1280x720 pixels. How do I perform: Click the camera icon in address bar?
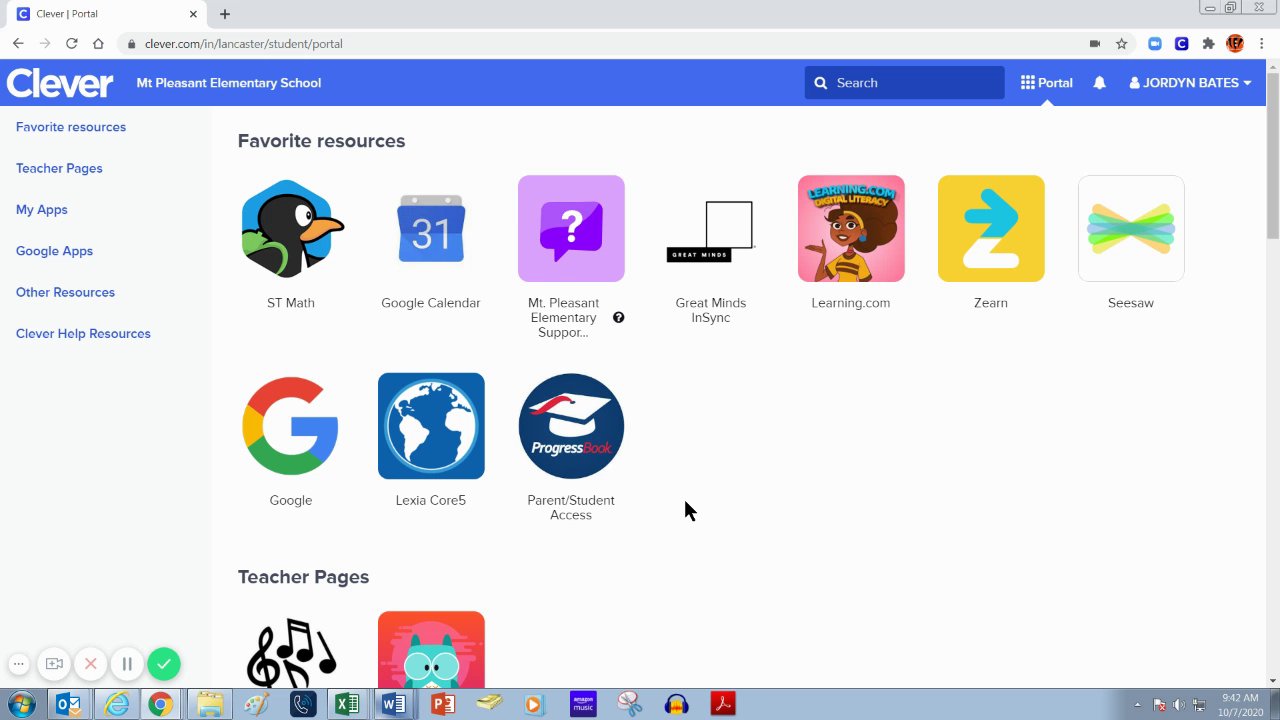click(x=1095, y=44)
